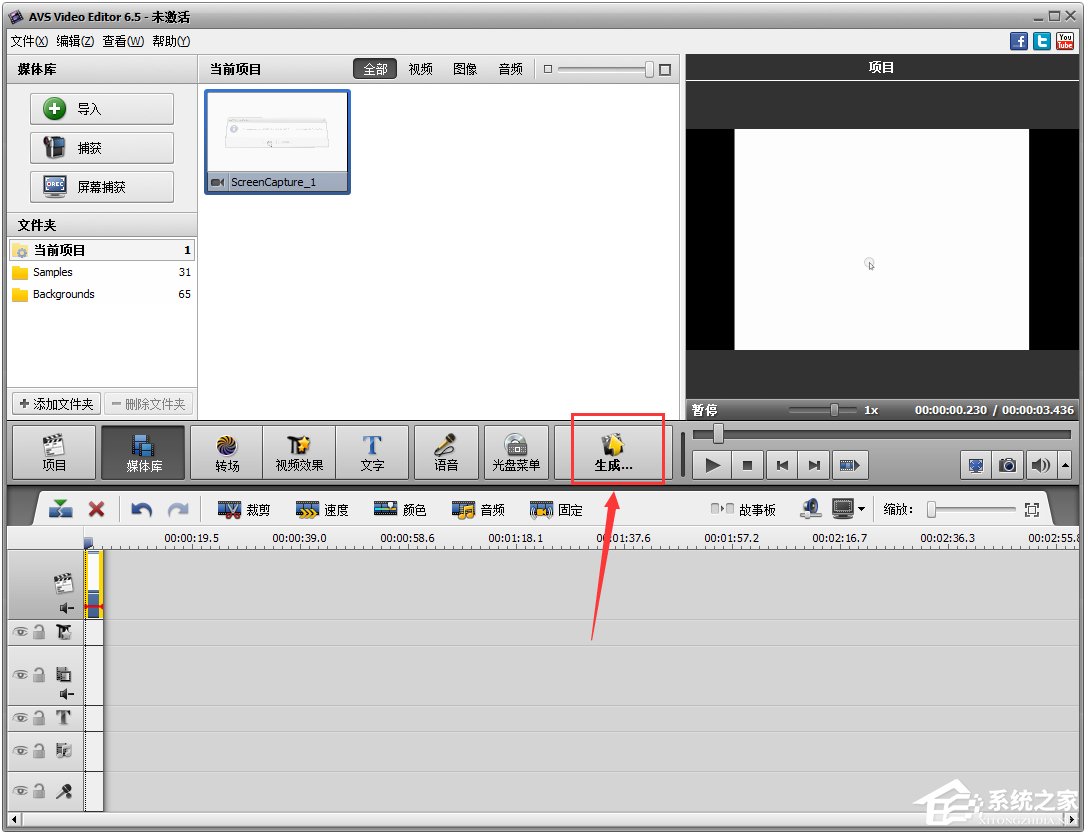Select the Samples folder

102,272
